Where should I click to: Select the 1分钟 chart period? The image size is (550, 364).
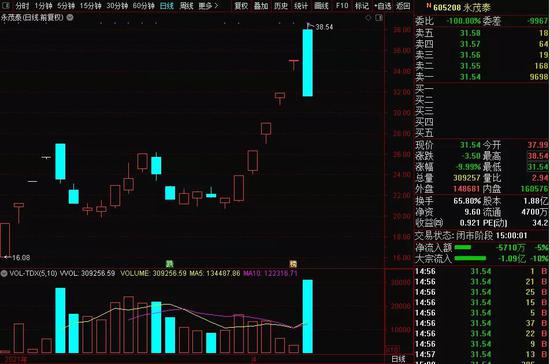(x=43, y=6)
